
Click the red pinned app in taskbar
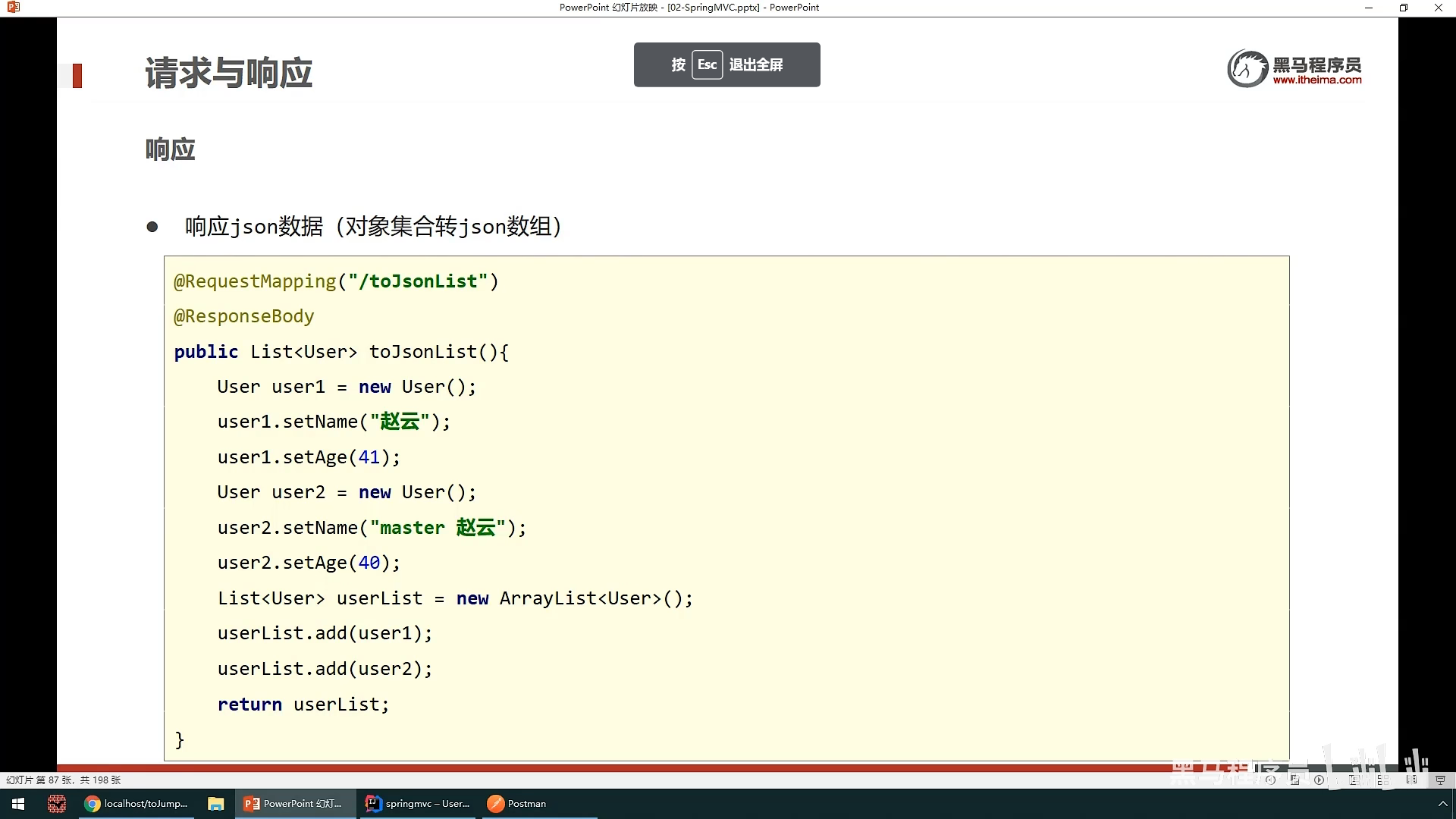tap(57, 804)
